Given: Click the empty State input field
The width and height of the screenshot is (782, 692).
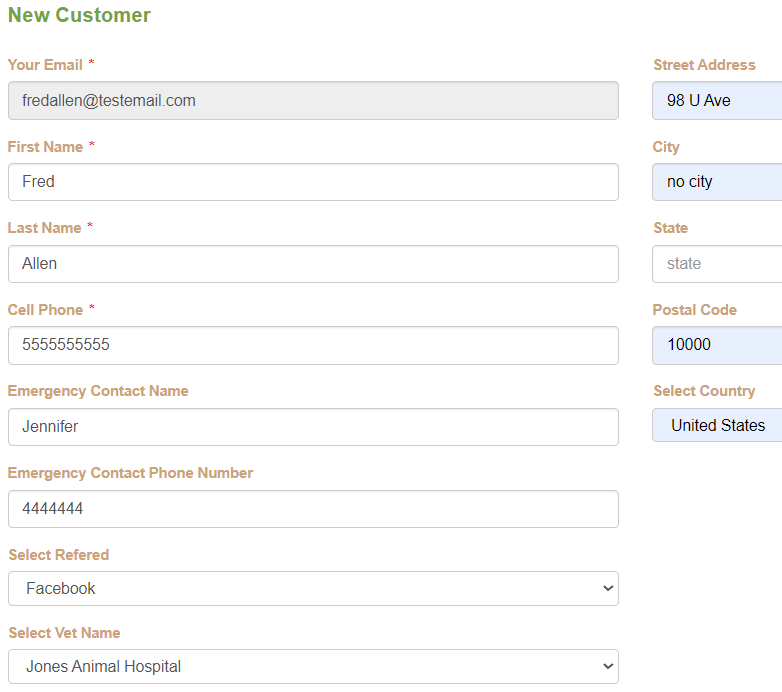Looking at the screenshot, I should [717, 264].
